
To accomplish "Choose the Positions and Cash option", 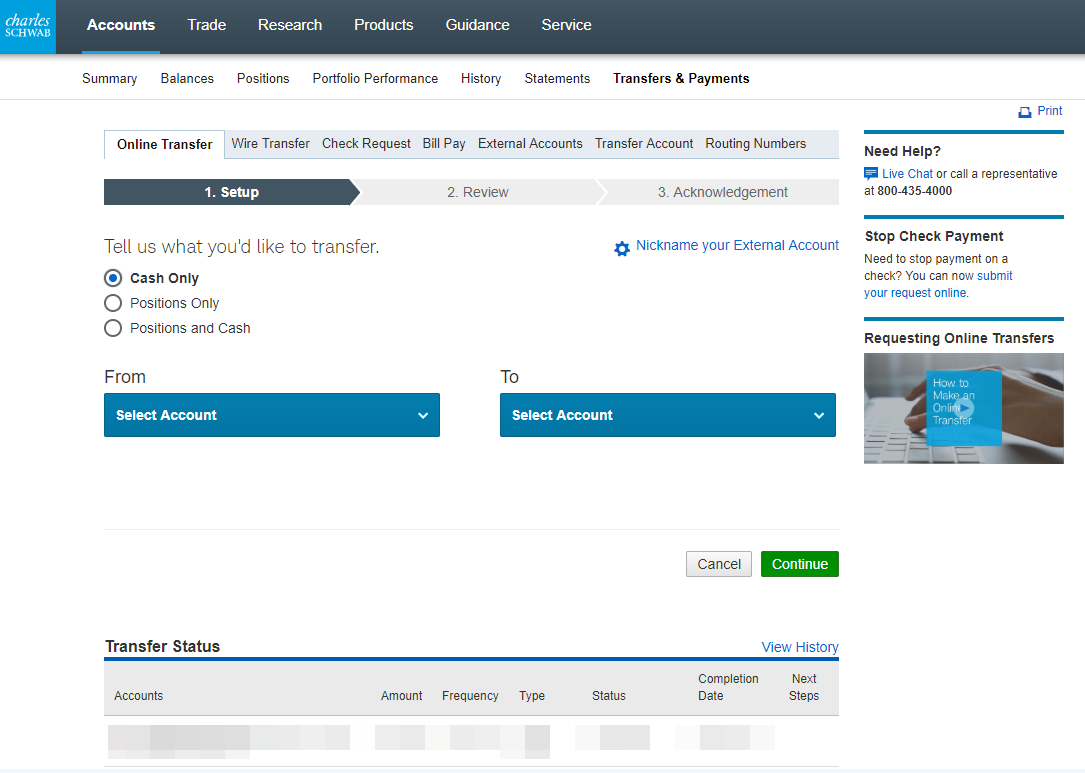I will pos(112,328).
